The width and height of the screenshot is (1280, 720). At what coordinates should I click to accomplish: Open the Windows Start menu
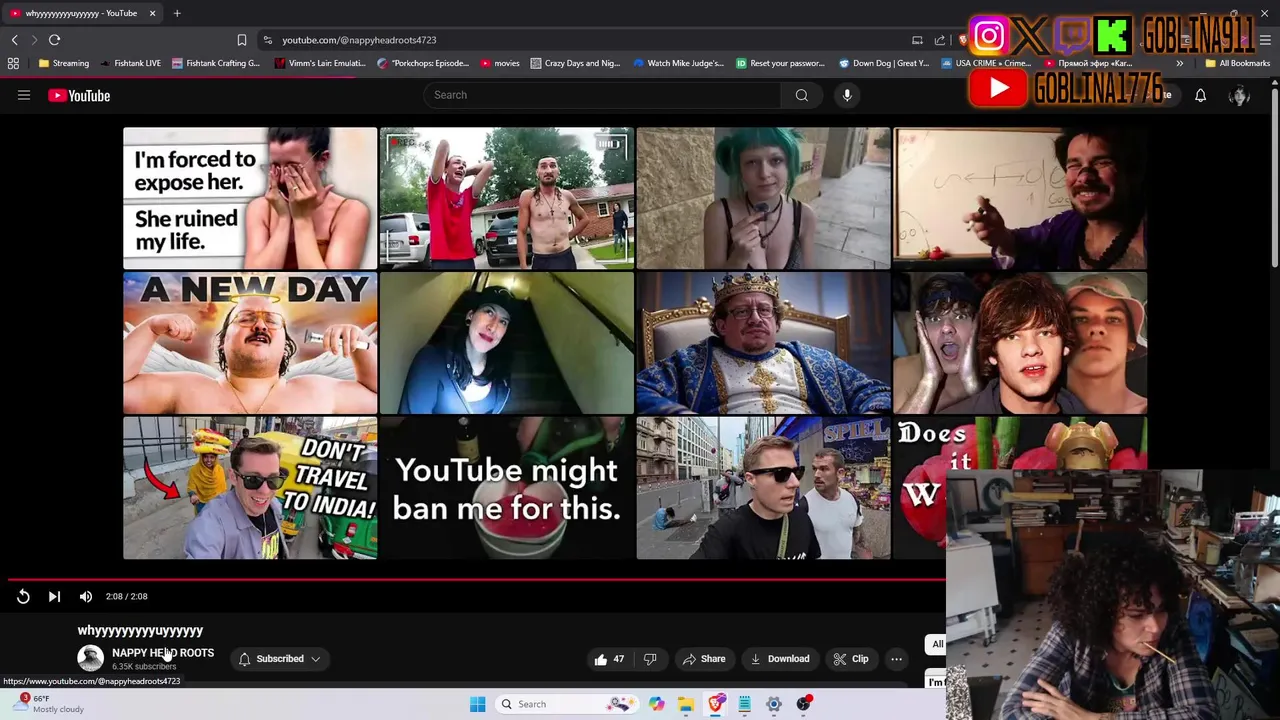(x=477, y=704)
